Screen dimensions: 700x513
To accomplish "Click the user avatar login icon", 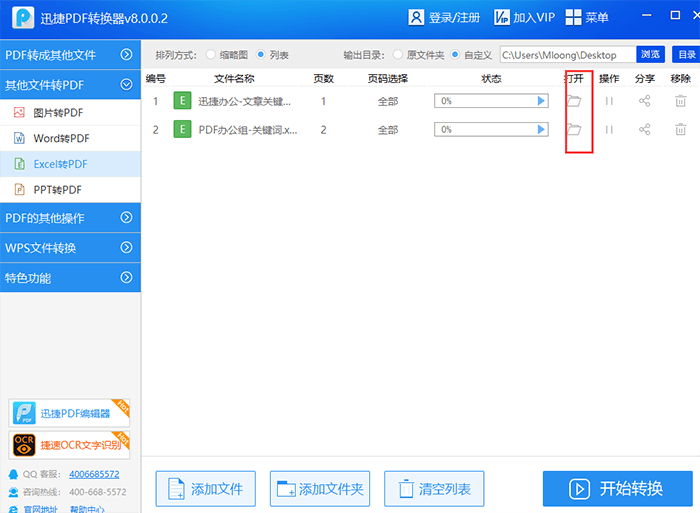I will click(x=416, y=17).
